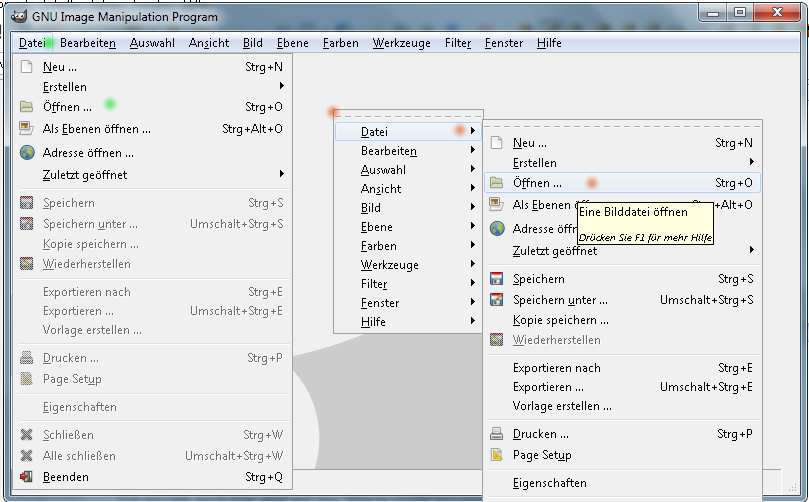Image resolution: width=809 pixels, height=502 pixels.
Task: Choose Exportieren ... (Umschalt+Strg+E) in menu-bar Datei menu
Action: click(154, 311)
